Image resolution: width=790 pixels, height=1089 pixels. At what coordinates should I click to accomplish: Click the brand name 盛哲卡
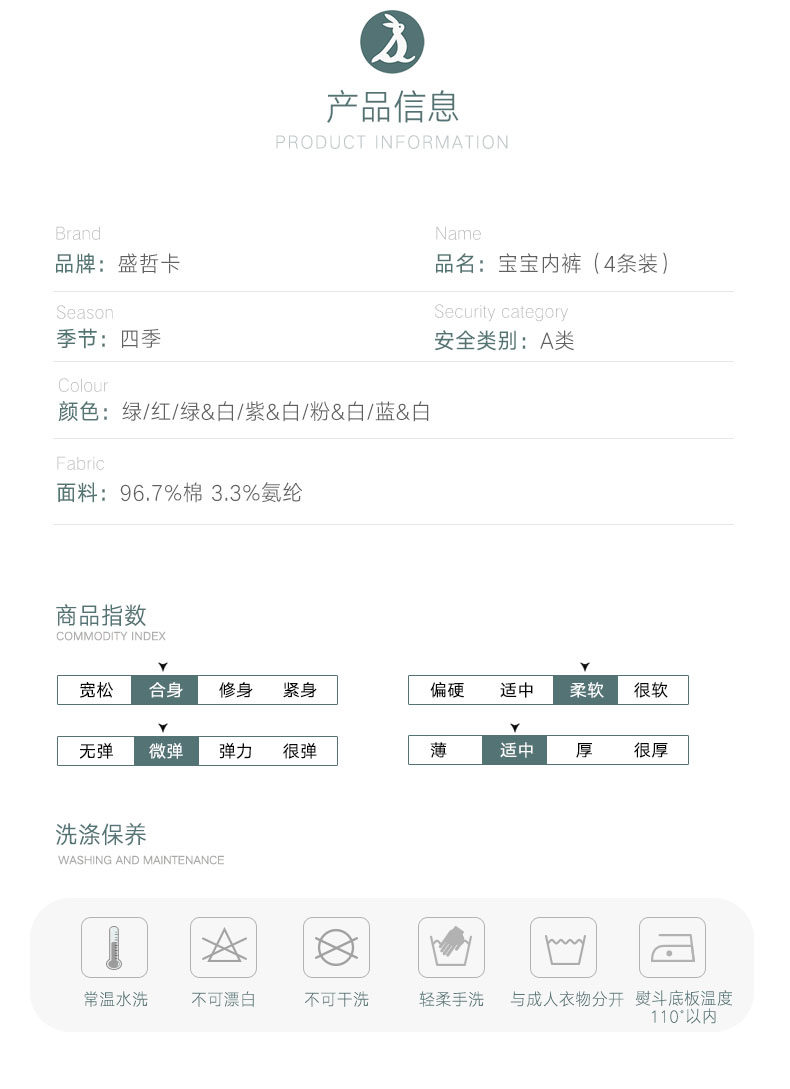click(149, 264)
